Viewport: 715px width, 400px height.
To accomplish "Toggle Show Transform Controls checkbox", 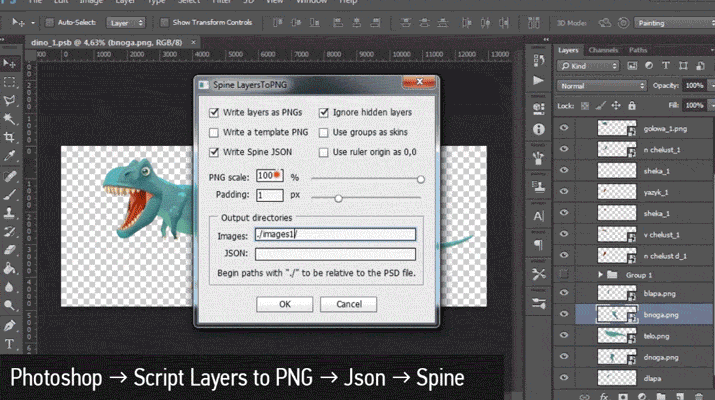I will point(164,22).
